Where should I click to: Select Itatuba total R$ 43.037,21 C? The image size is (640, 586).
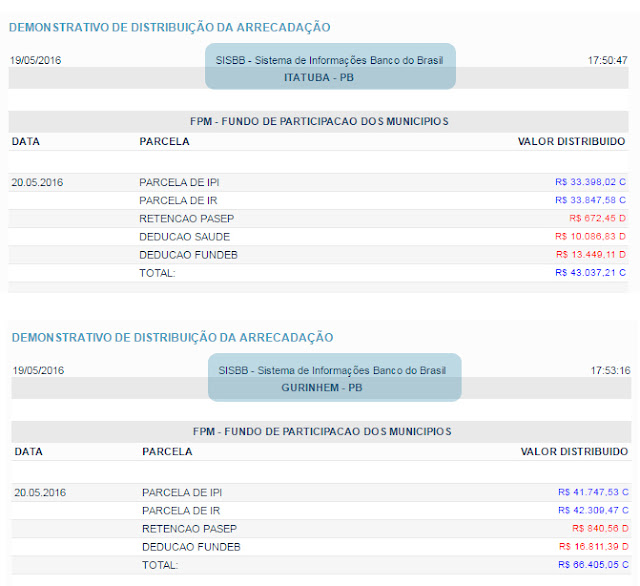point(590,273)
